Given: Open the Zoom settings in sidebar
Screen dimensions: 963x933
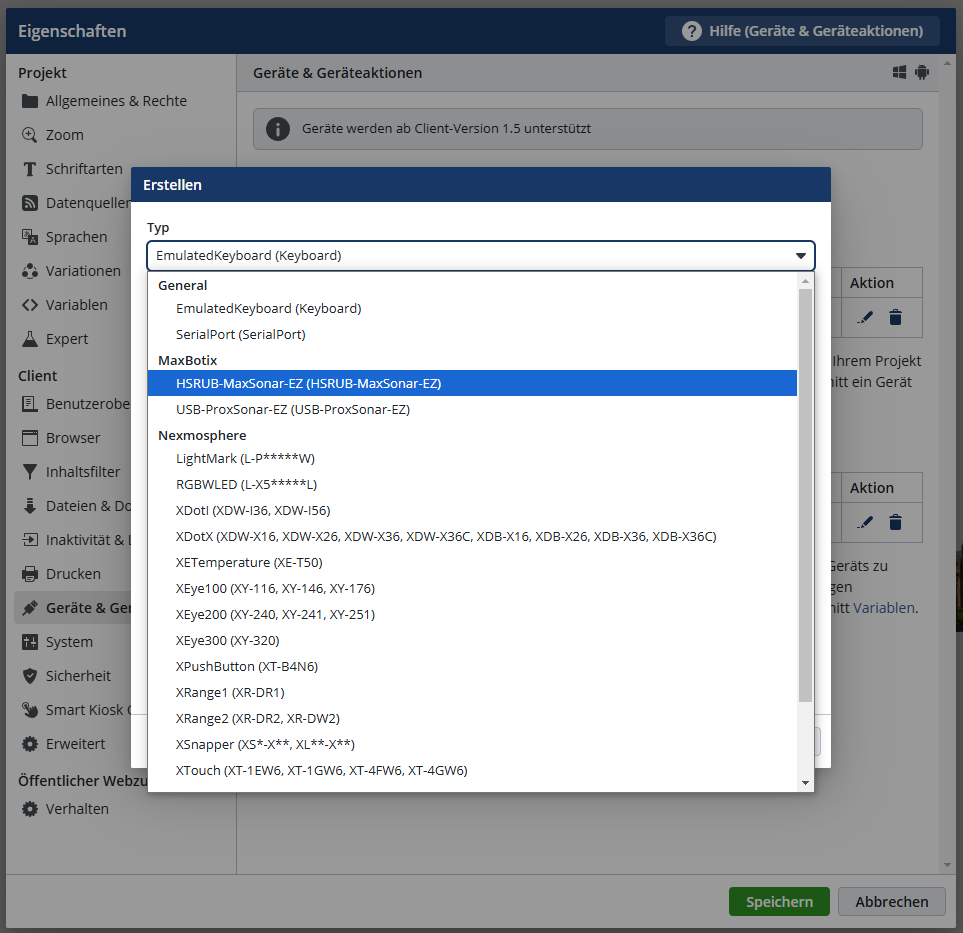Looking at the screenshot, I should (x=64, y=135).
